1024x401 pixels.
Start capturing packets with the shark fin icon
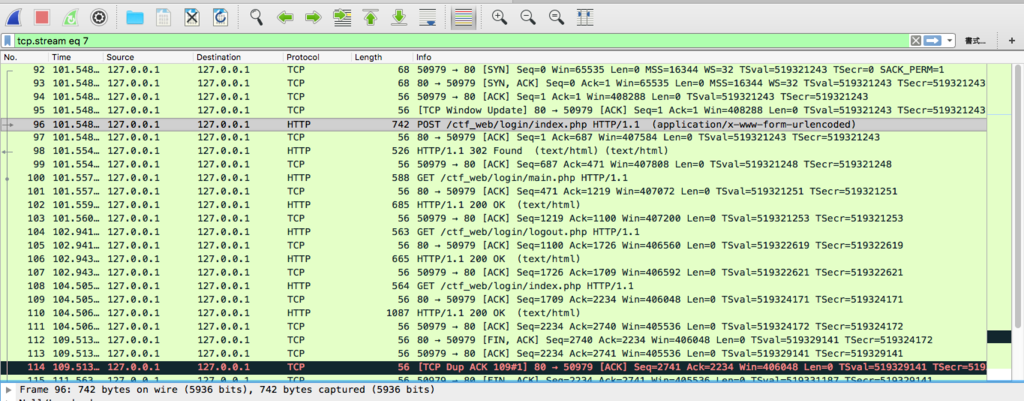click(x=12, y=17)
